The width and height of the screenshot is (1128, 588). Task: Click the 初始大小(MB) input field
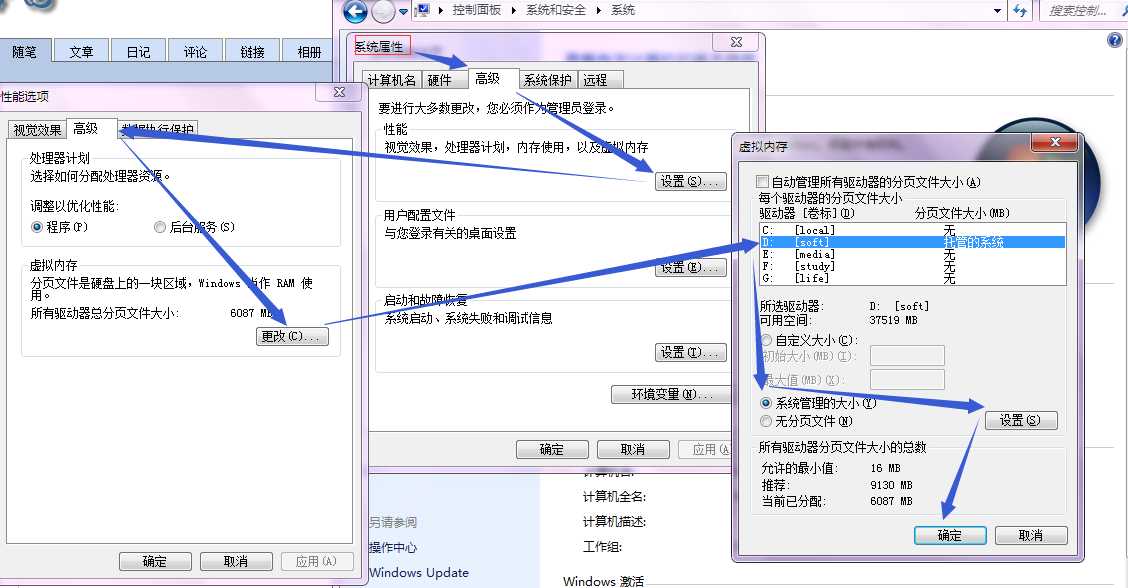point(907,356)
